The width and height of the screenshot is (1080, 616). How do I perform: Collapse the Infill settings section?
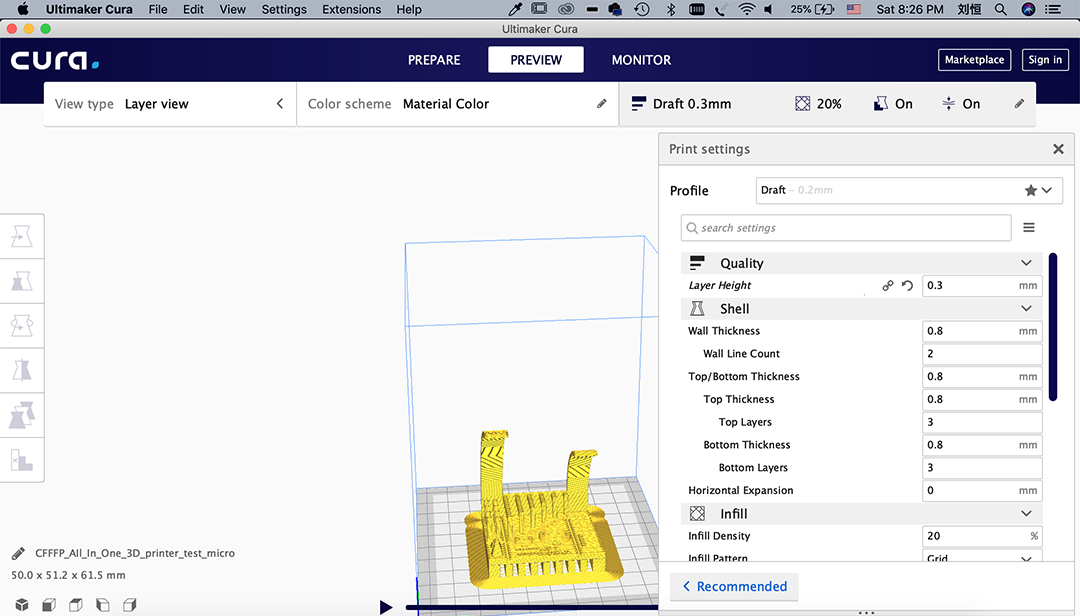[x=1026, y=513]
